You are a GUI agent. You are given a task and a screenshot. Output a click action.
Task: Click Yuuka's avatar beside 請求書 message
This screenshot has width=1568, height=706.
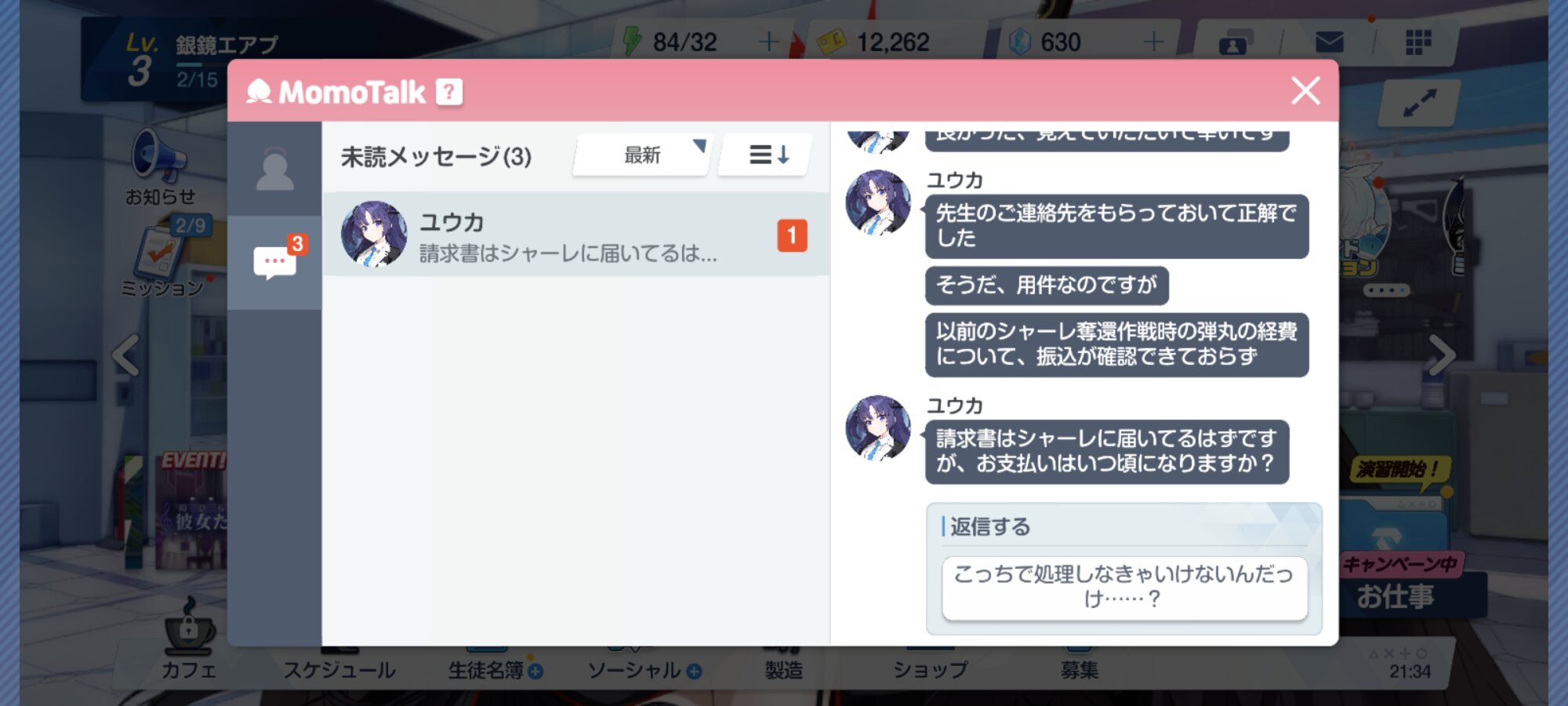click(x=878, y=428)
